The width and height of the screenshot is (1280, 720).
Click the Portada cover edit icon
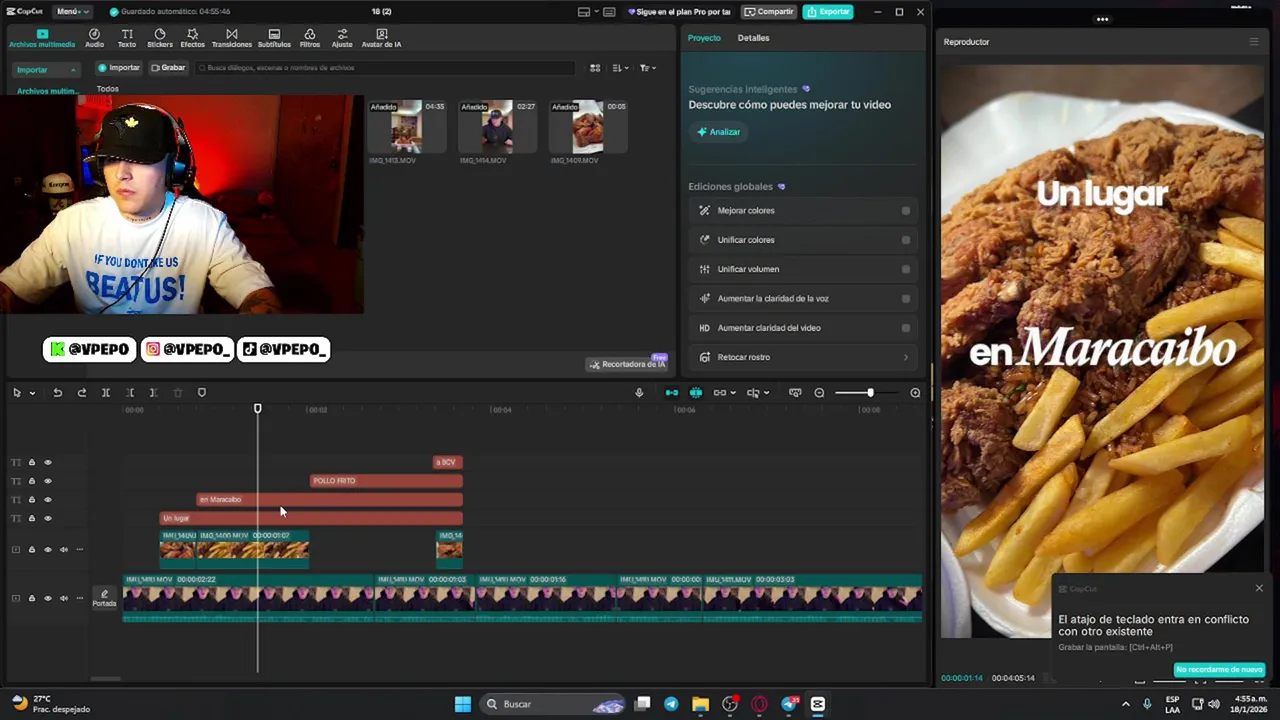coord(104,598)
